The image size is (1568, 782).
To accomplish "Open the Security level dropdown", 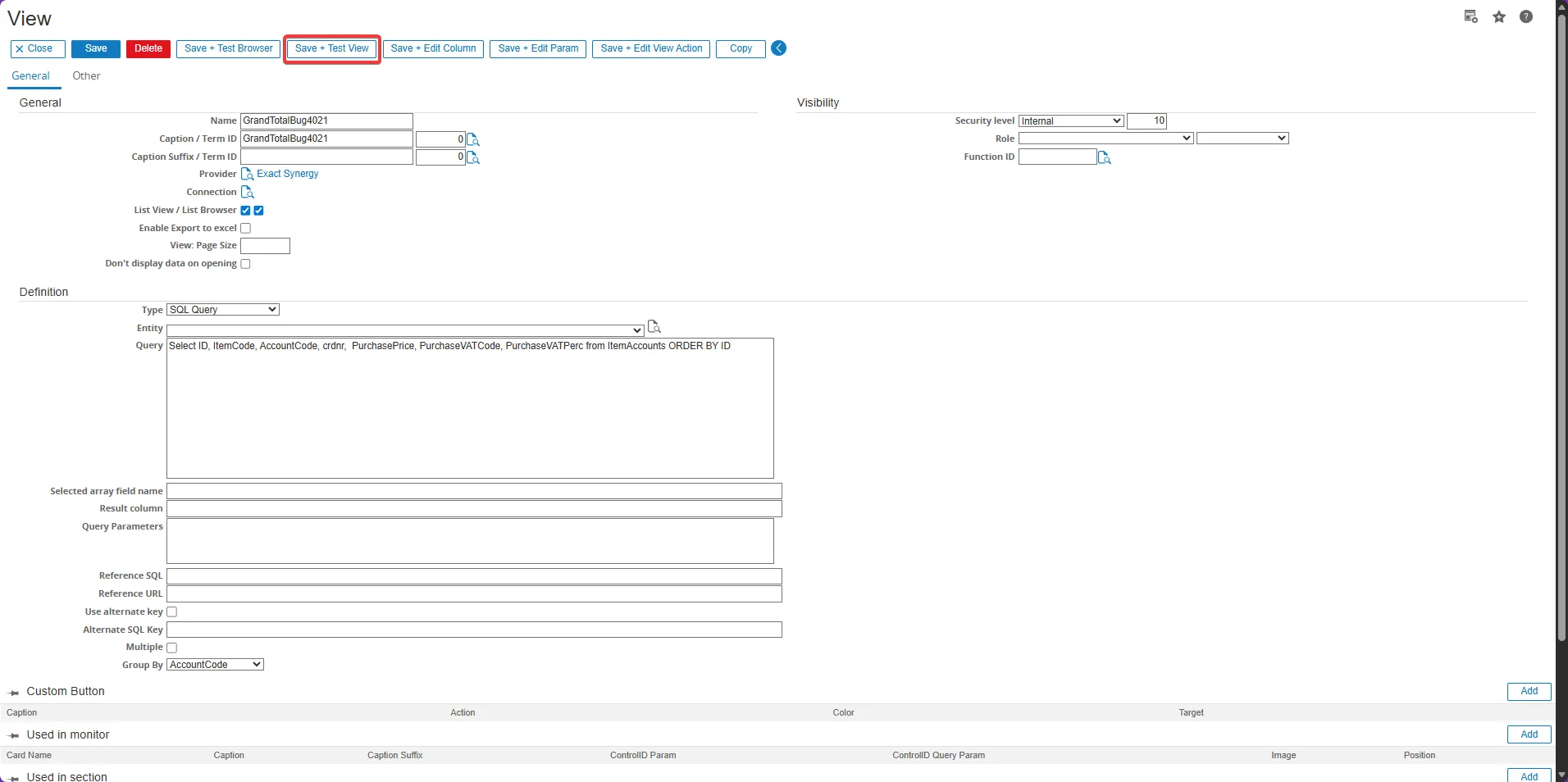I will click(x=1070, y=121).
